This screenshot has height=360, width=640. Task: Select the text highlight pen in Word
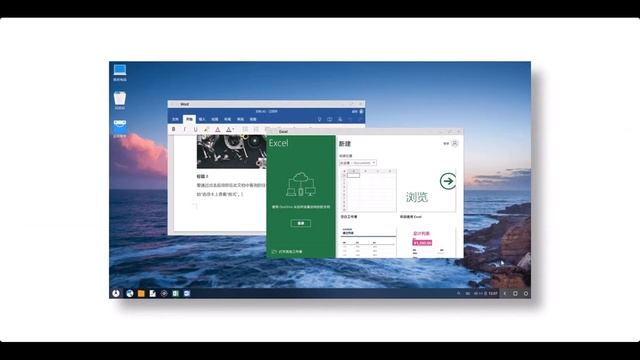click(x=207, y=129)
